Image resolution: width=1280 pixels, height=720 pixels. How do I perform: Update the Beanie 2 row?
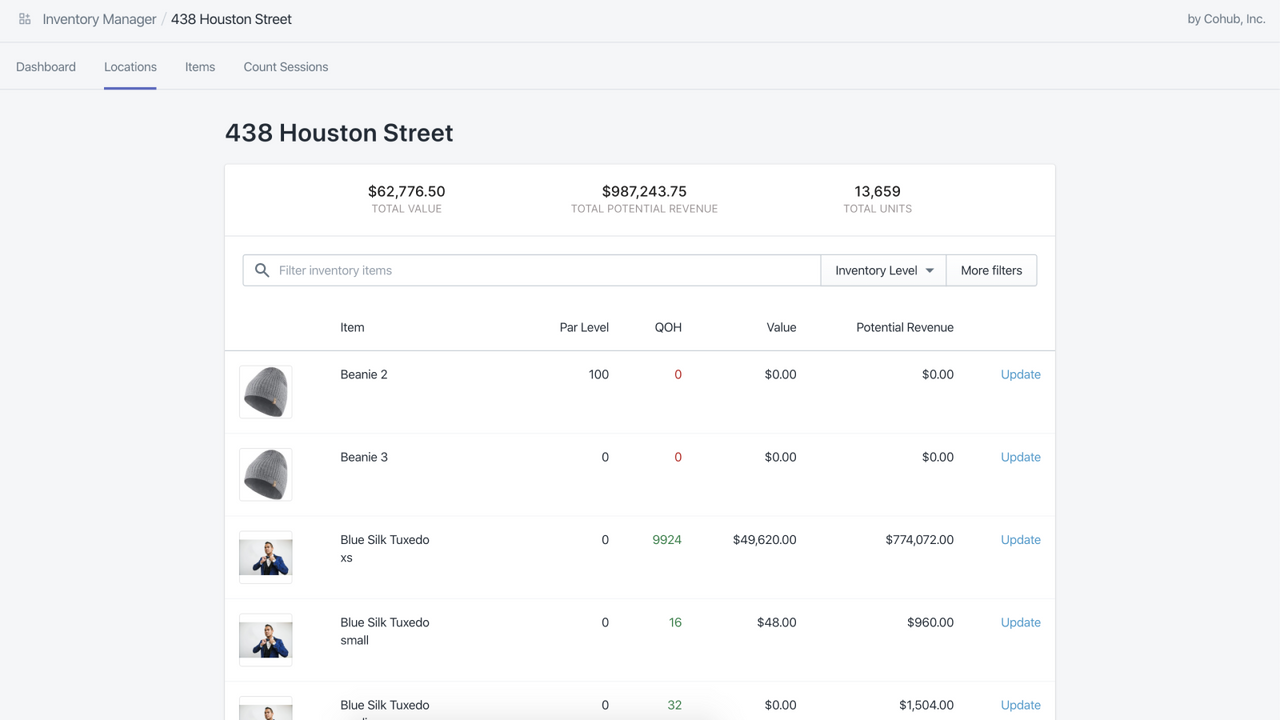tap(1020, 374)
